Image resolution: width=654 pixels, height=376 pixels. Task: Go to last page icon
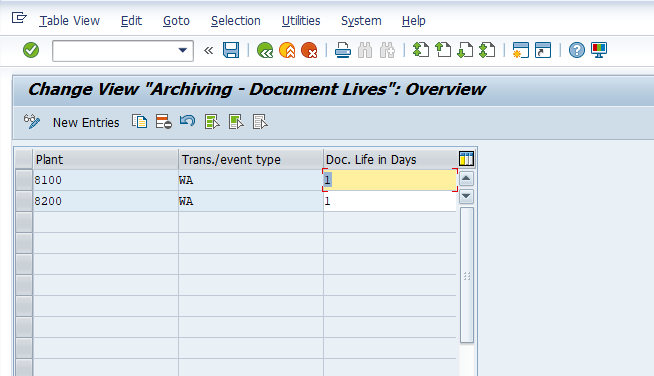point(487,50)
